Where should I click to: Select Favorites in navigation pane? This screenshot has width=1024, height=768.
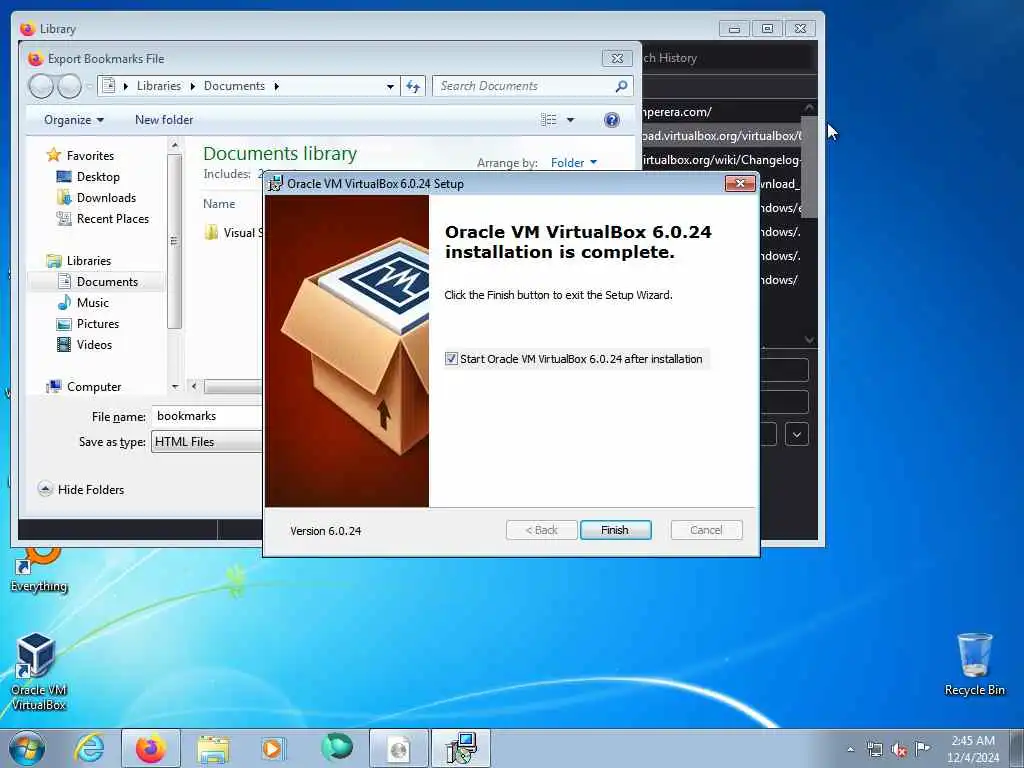(90, 155)
